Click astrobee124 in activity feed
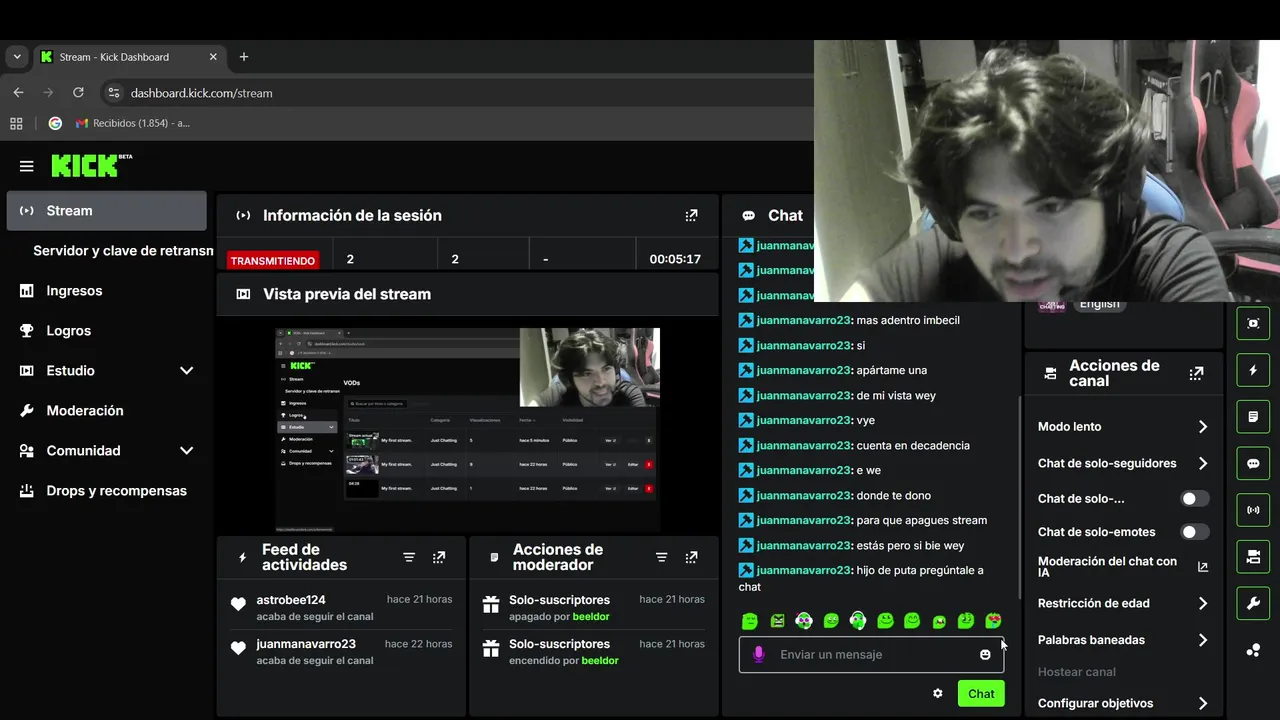 pyautogui.click(x=291, y=600)
